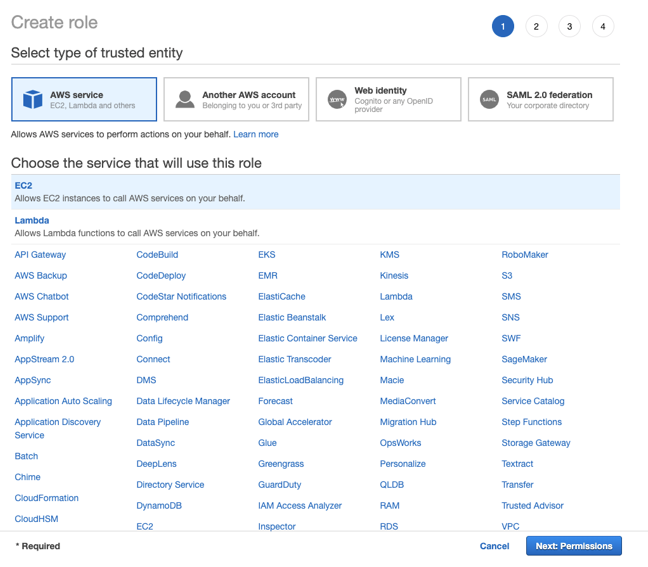Select Security Hub service

[x=527, y=380]
